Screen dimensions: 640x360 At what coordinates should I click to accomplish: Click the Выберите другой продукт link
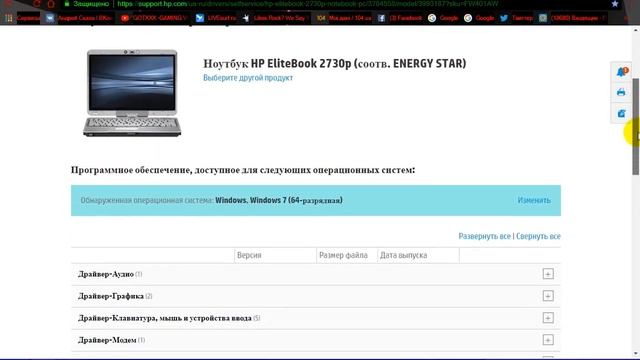pyautogui.click(x=248, y=78)
